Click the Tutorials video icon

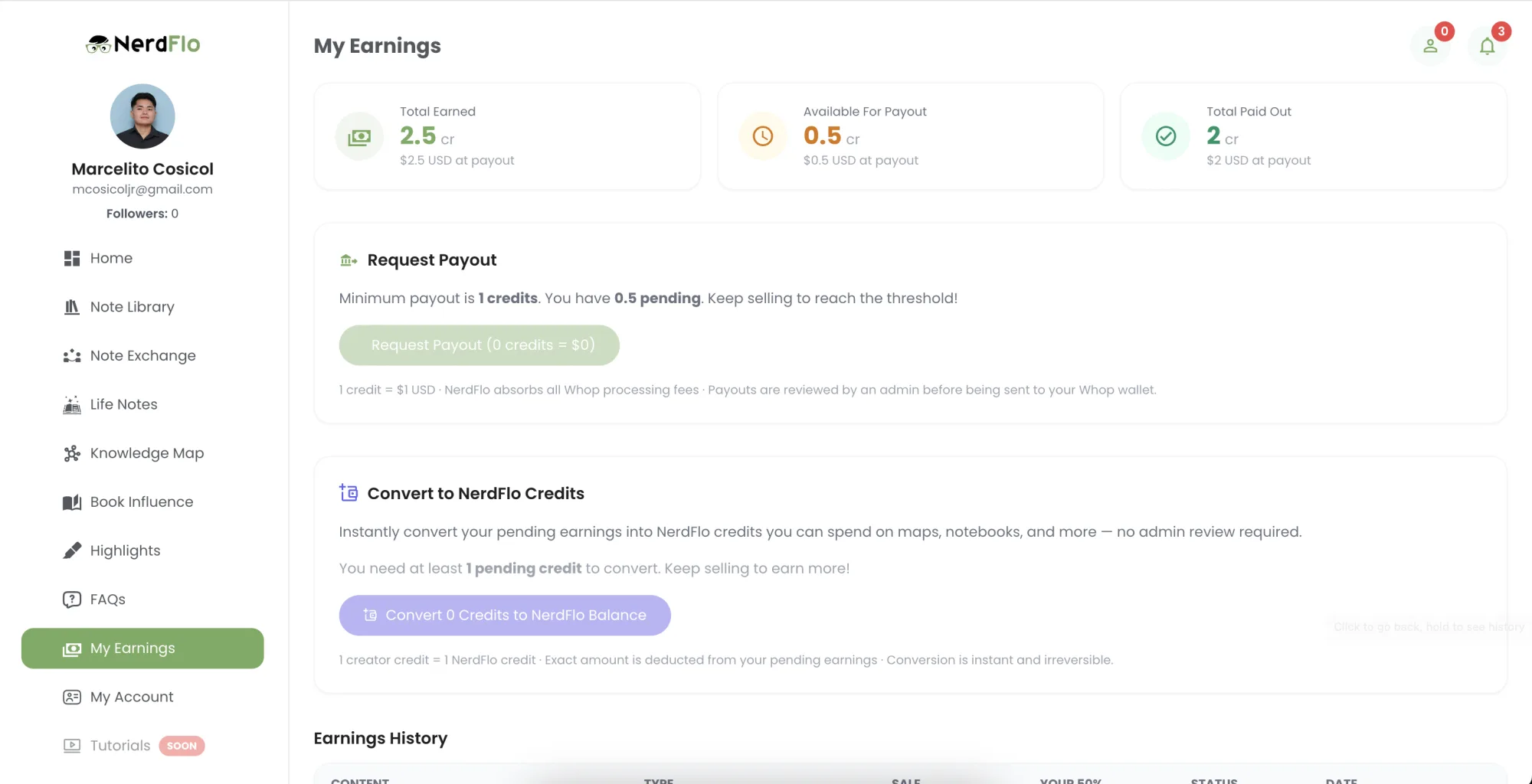click(72, 746)
